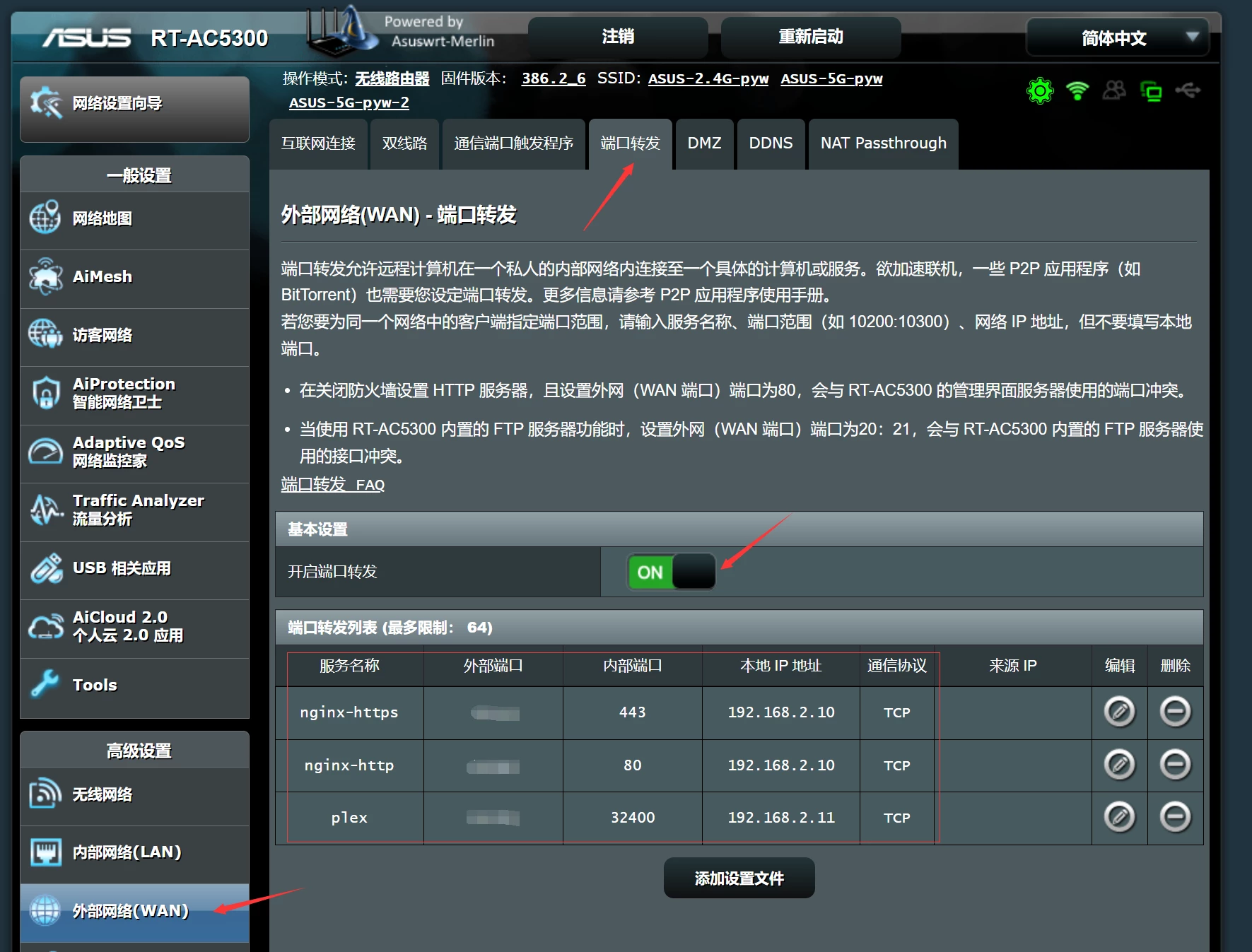
Task: Open the AiCloud 2.0 cloud icon
Action: [45, 626]
